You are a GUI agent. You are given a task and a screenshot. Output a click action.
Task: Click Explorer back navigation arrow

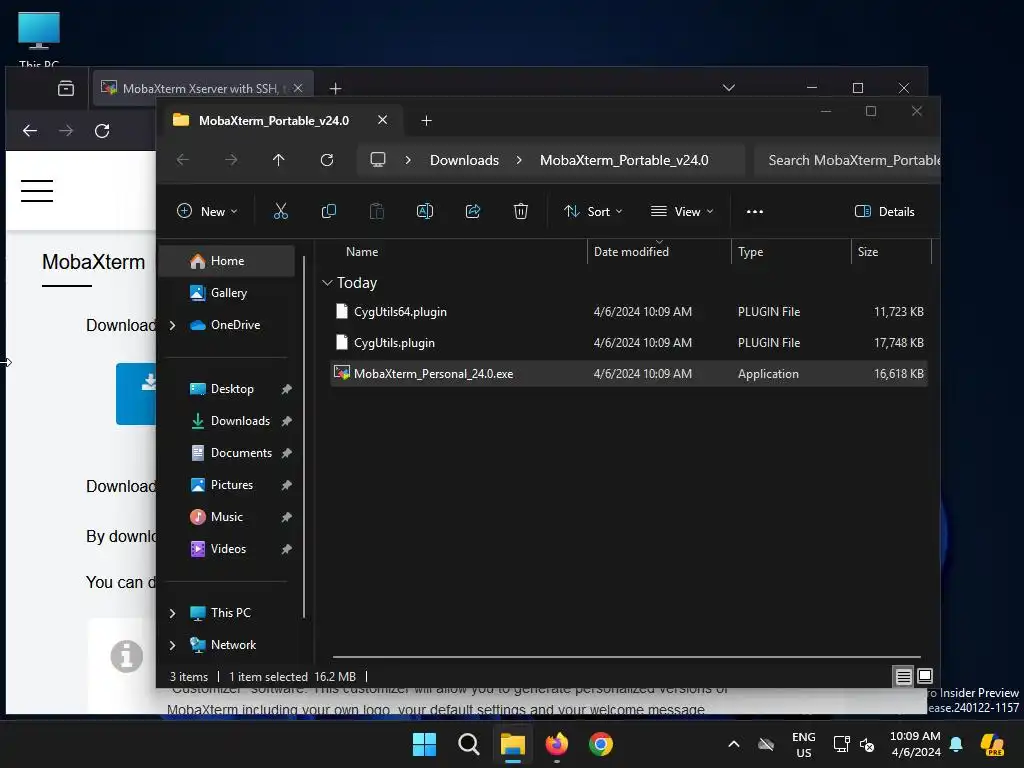click(183, 160)
